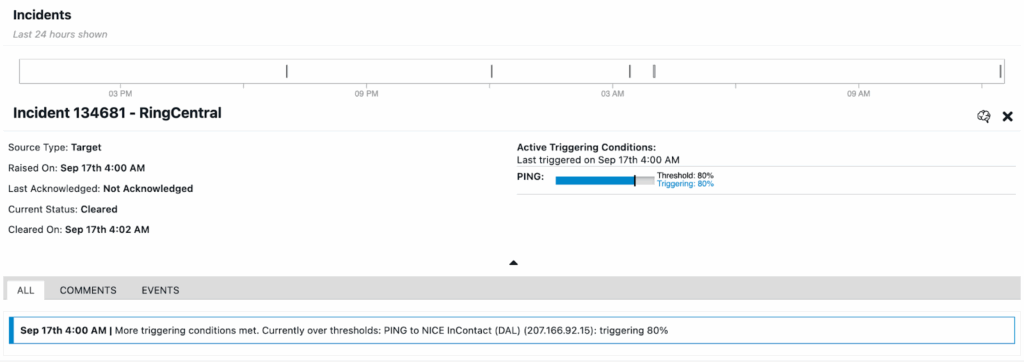Close the Incident 134681 detail panel
Screen dimensions: 1024x362
[x=1008, y=116]
